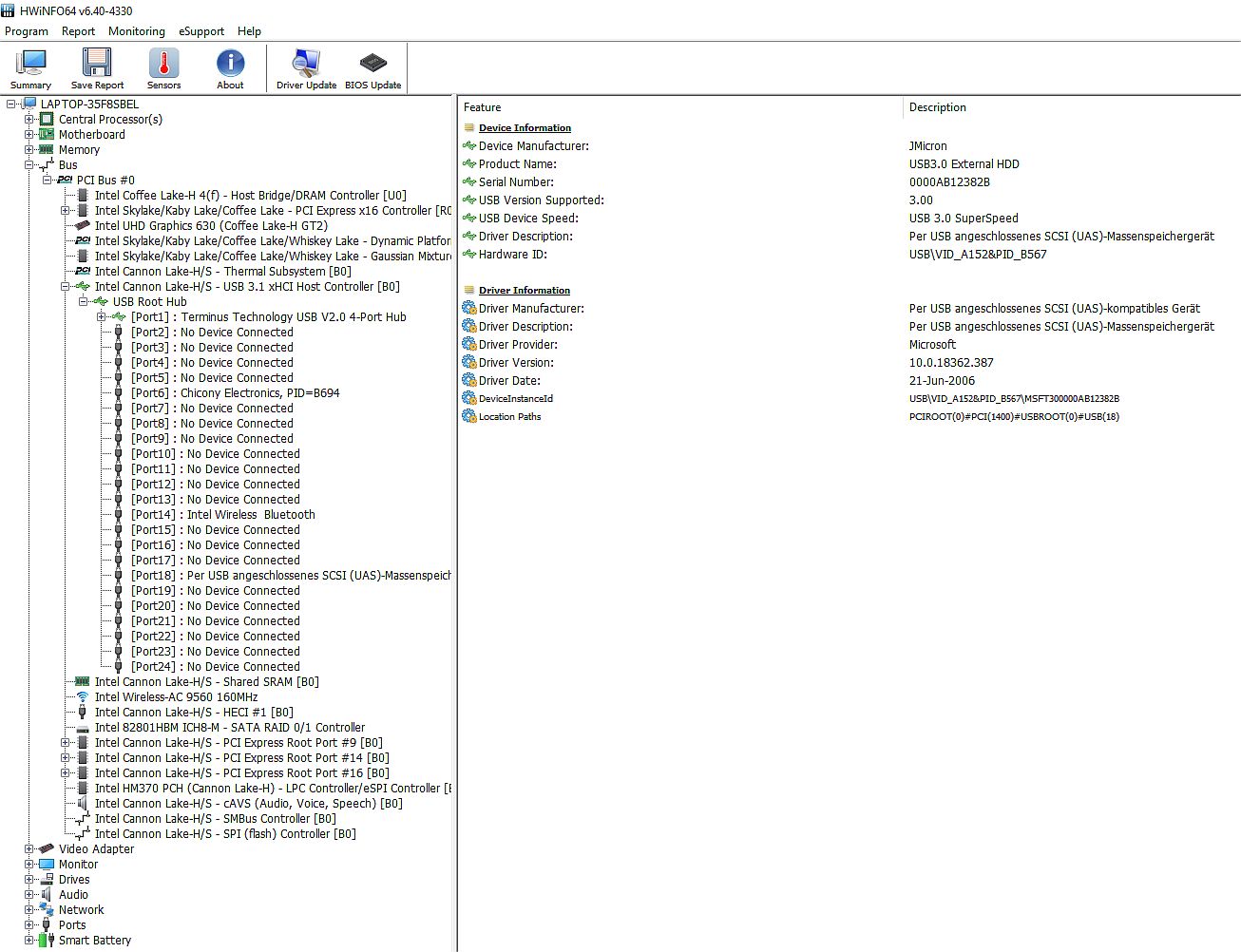
Task: Expand the Smart Battery node
Action: pyautogui.click(x=29, y=941)
